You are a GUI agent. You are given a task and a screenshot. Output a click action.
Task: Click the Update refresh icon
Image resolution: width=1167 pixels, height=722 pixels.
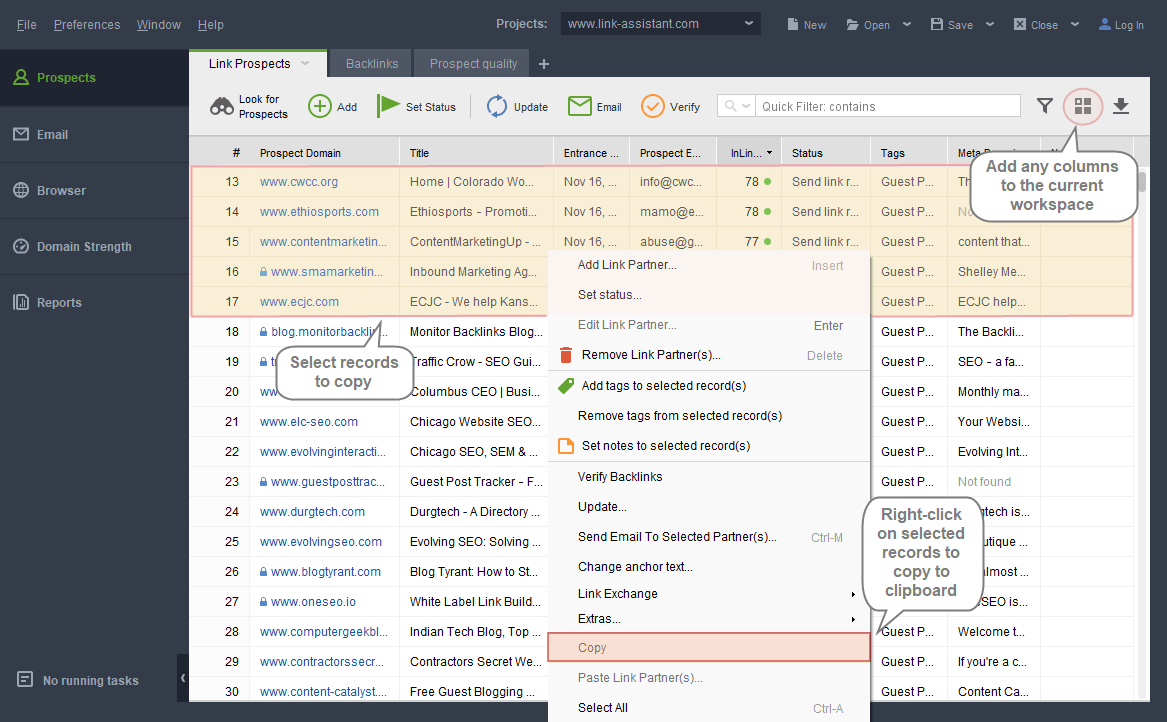coord(496,106)
